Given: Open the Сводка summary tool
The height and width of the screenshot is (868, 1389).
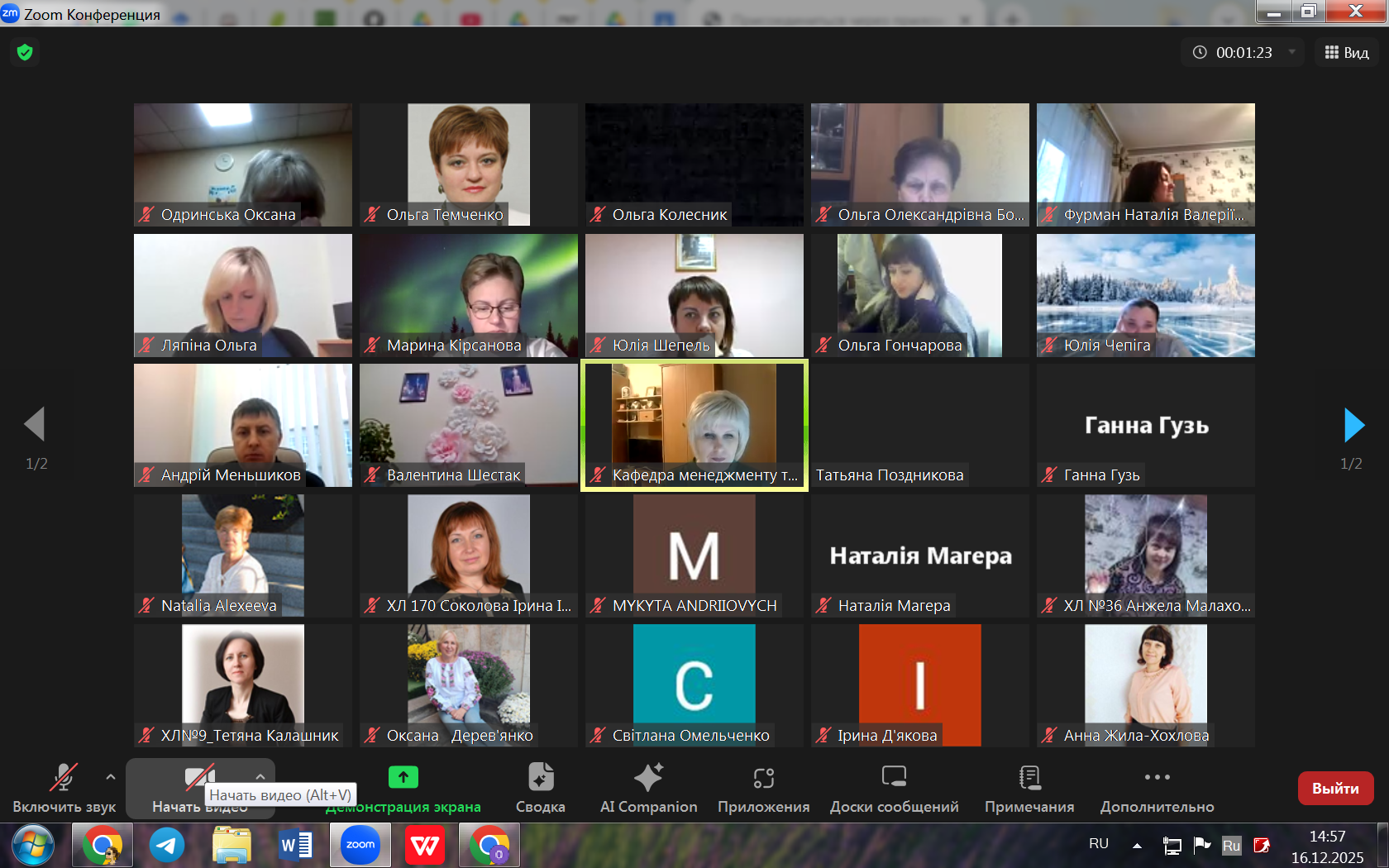Looking at the screenshot, I should pyautogui.click(x=540, y=788).
